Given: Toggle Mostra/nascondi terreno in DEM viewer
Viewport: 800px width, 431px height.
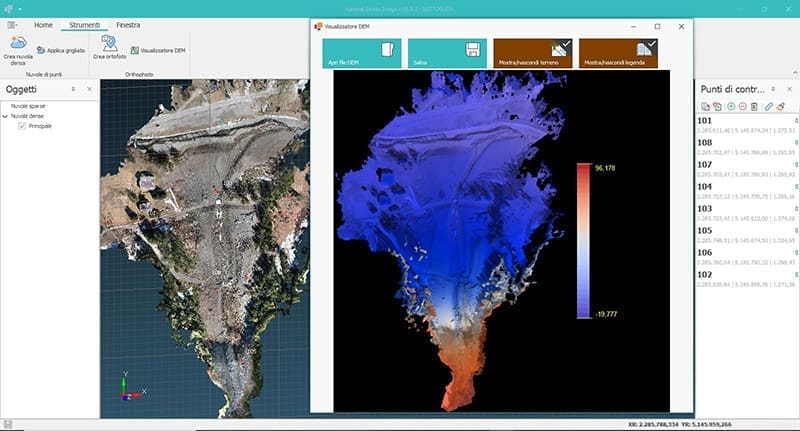Looking at the screenshot, I should point(532,54).
